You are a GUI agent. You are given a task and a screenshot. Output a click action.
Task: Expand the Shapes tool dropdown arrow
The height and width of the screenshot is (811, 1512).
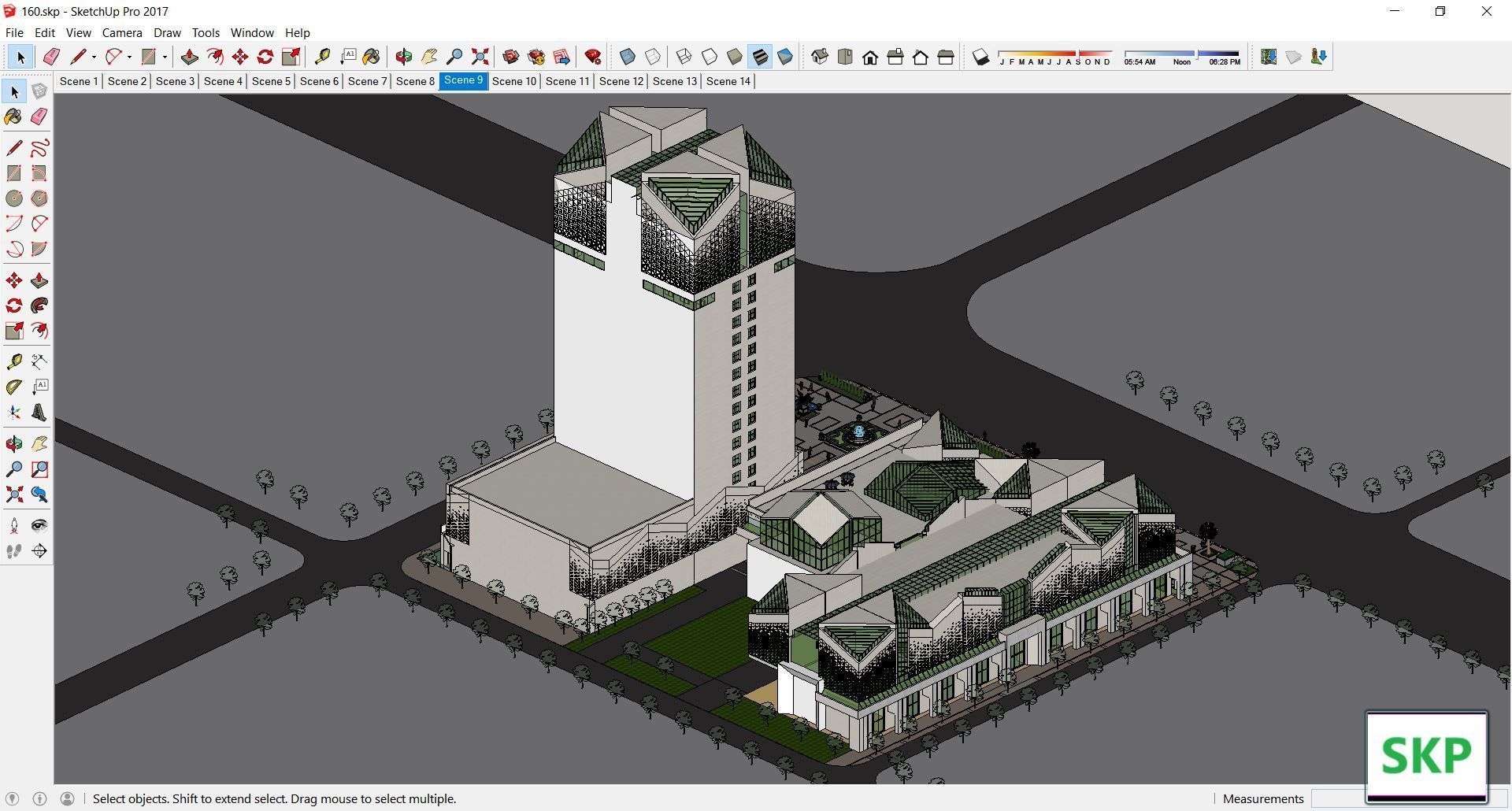pyautogui.click(x=165, y=57)
